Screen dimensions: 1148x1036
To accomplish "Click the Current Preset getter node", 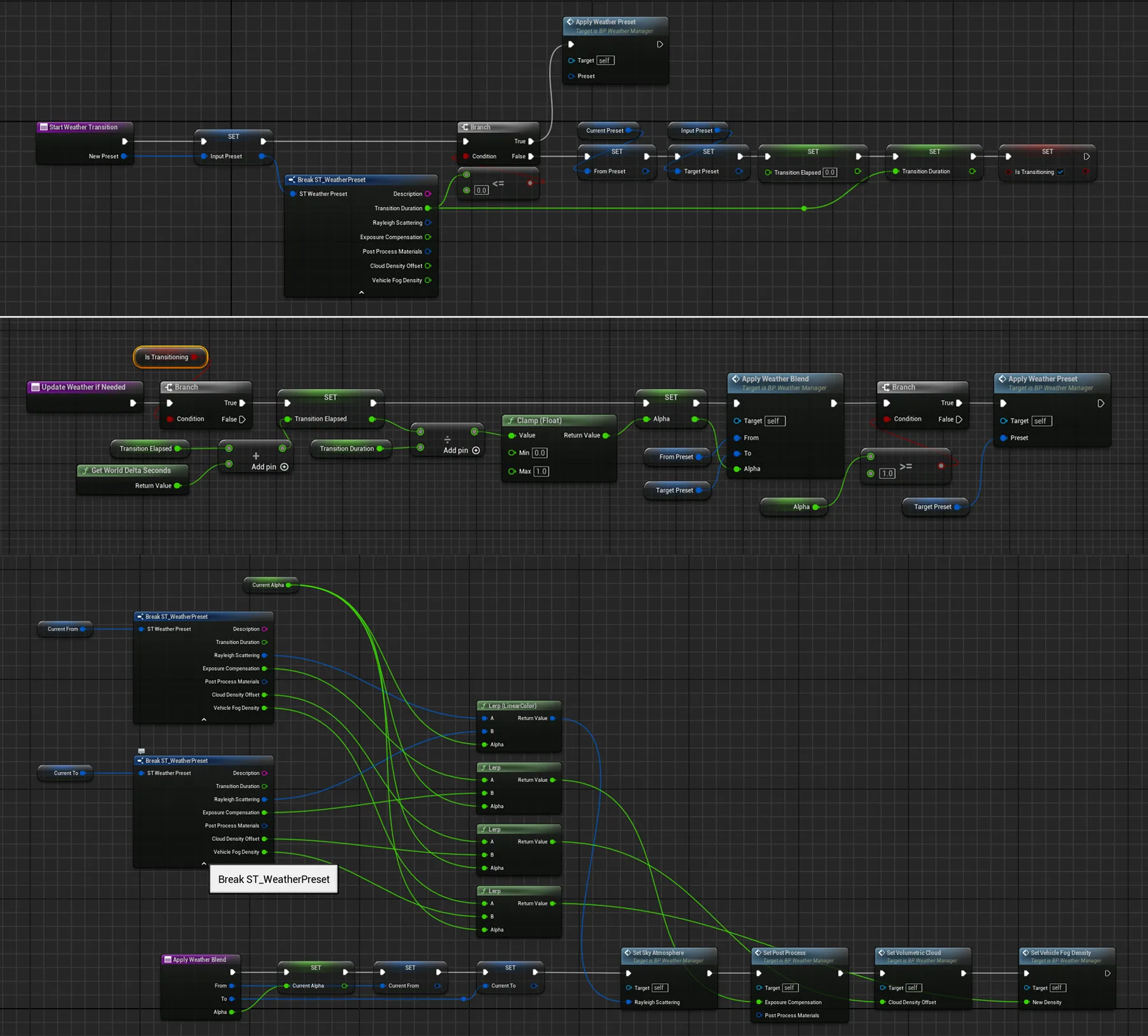I will click(x=608, y=130).
